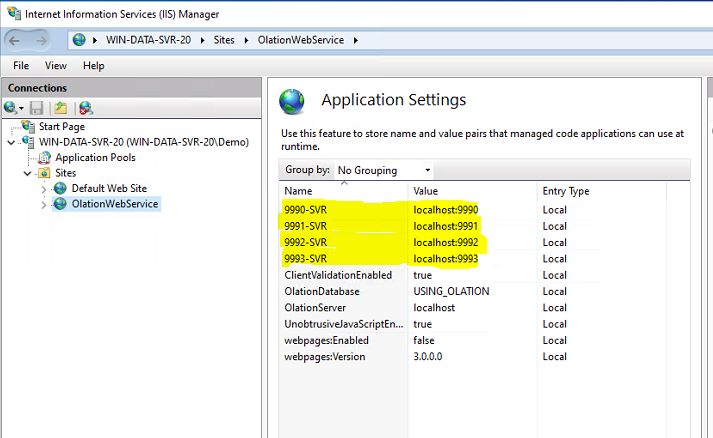Select the 9991-SVR setting row

(473, 227)
